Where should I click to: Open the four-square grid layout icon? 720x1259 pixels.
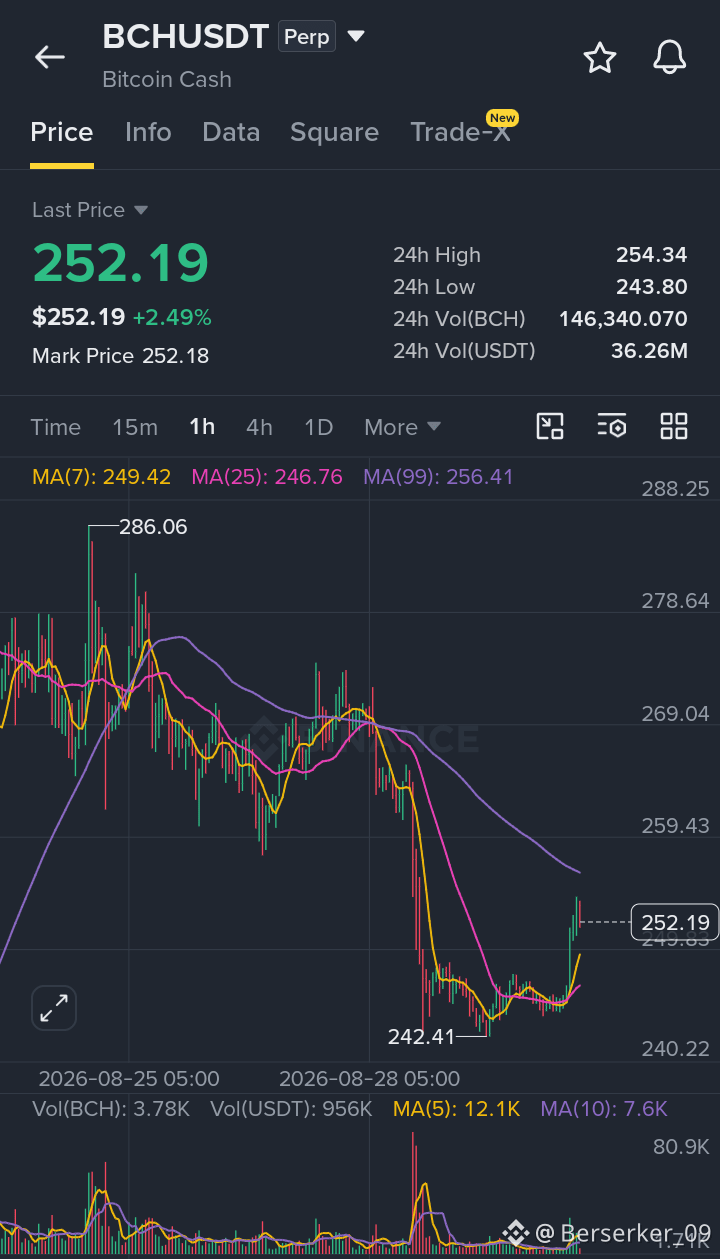674,426
